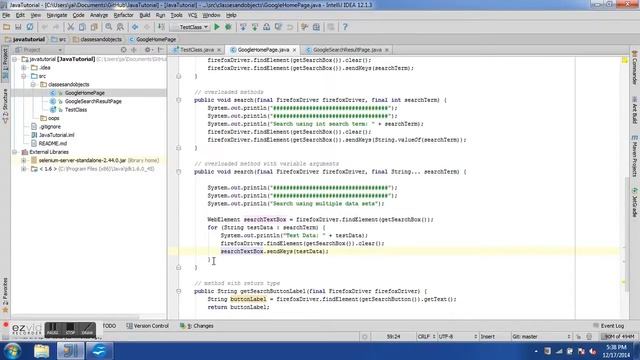The height and width of the screenshot is (360, 640).
Task: Collapse the src folder node
Action: point(24,76)
